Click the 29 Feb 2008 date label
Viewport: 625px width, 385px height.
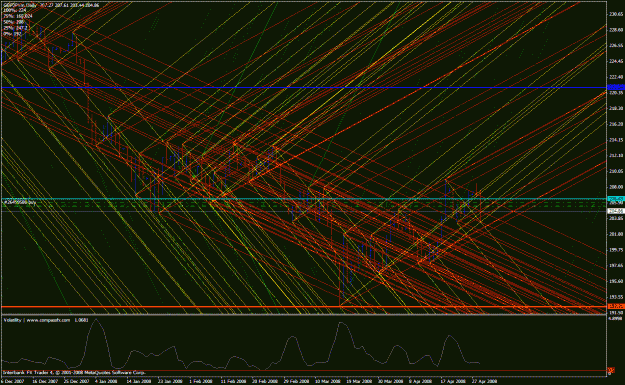(x=296, y=381)
